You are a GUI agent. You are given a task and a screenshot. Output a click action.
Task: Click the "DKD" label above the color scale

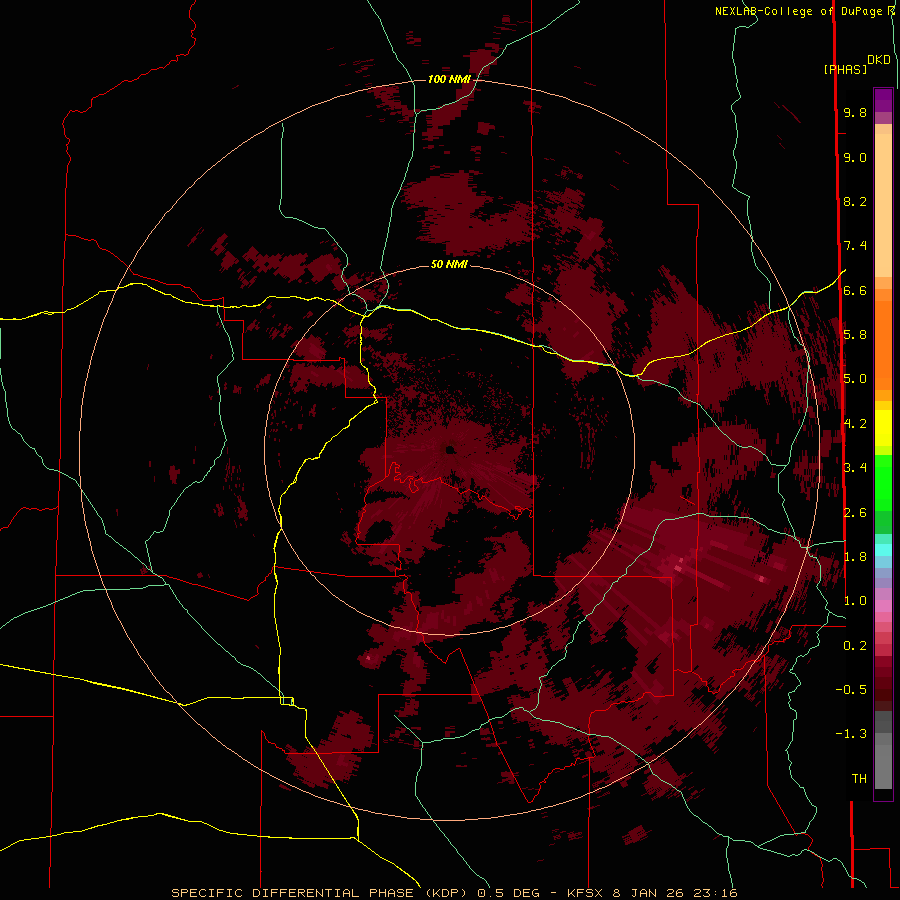pyautogui.click(x=879, y=60)
